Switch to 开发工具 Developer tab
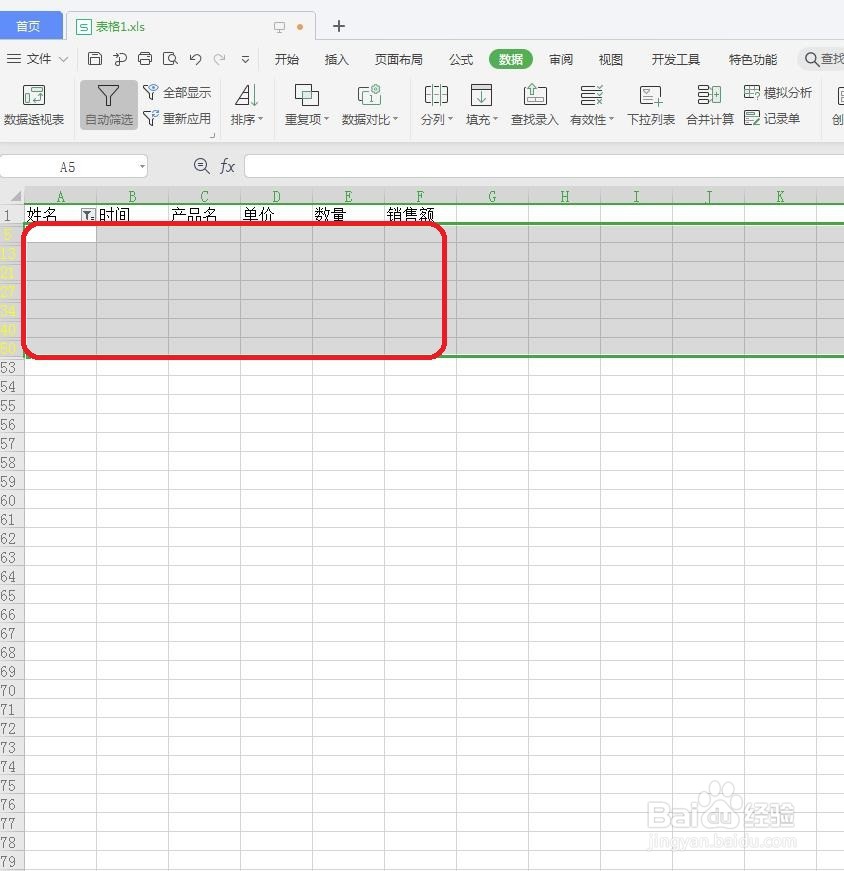This screenshot has height=871, width=844. pyautogui.click(x=675, y=59)
